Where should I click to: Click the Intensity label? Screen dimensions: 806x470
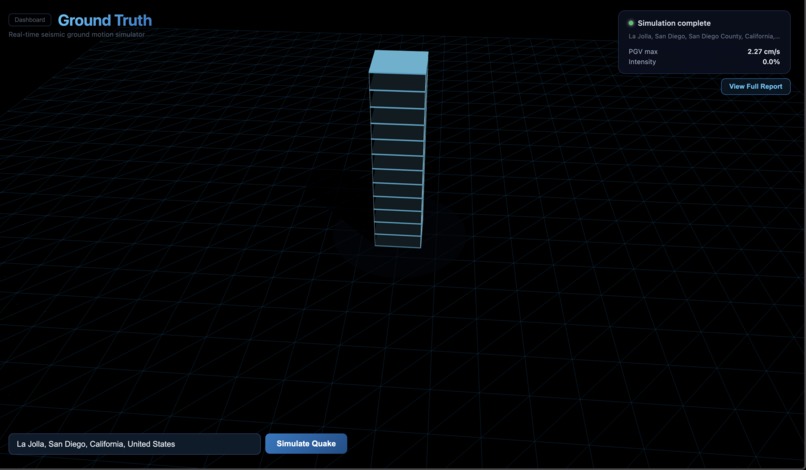tap(642, 62)
